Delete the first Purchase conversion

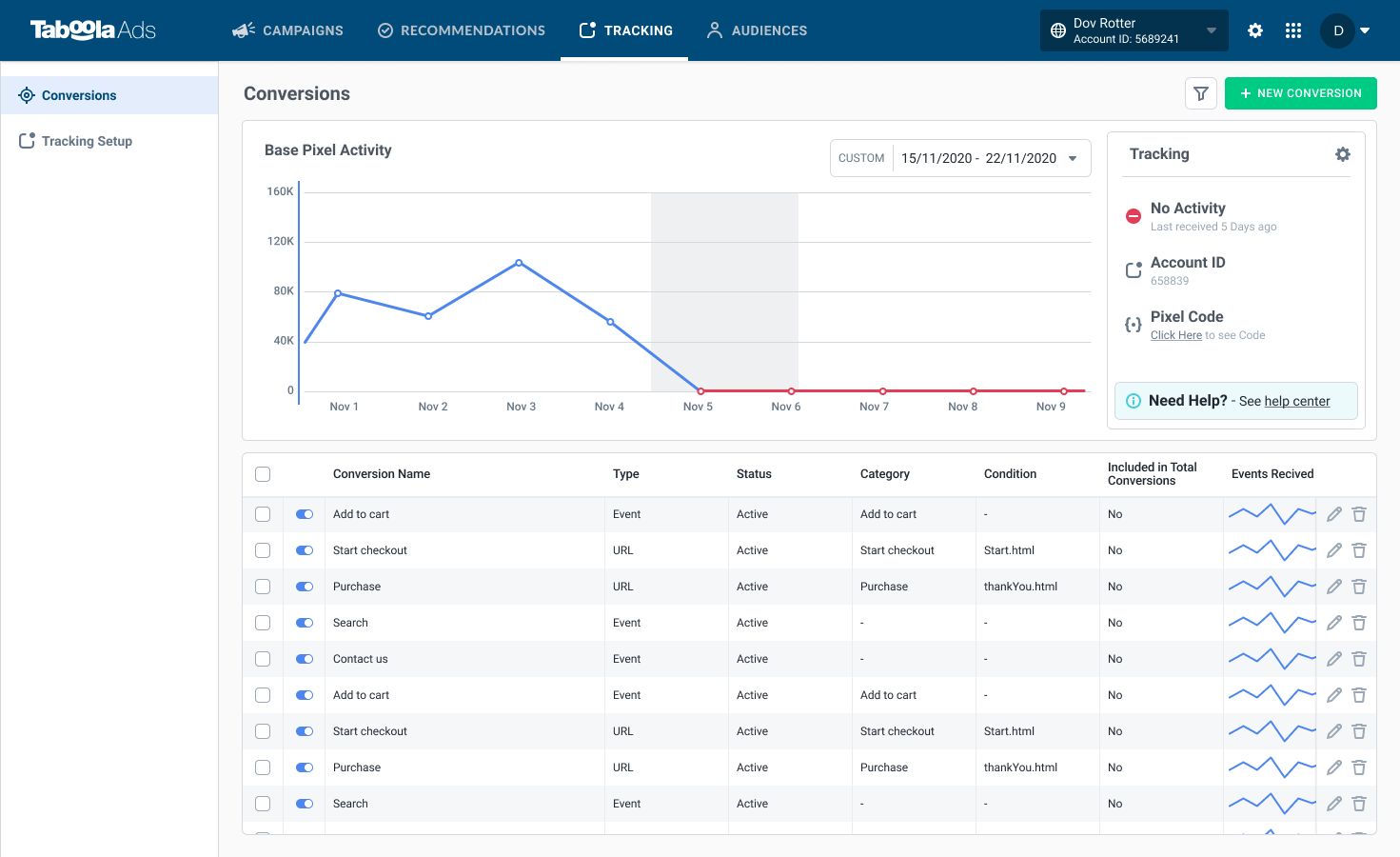click(x=1359, y=587)
